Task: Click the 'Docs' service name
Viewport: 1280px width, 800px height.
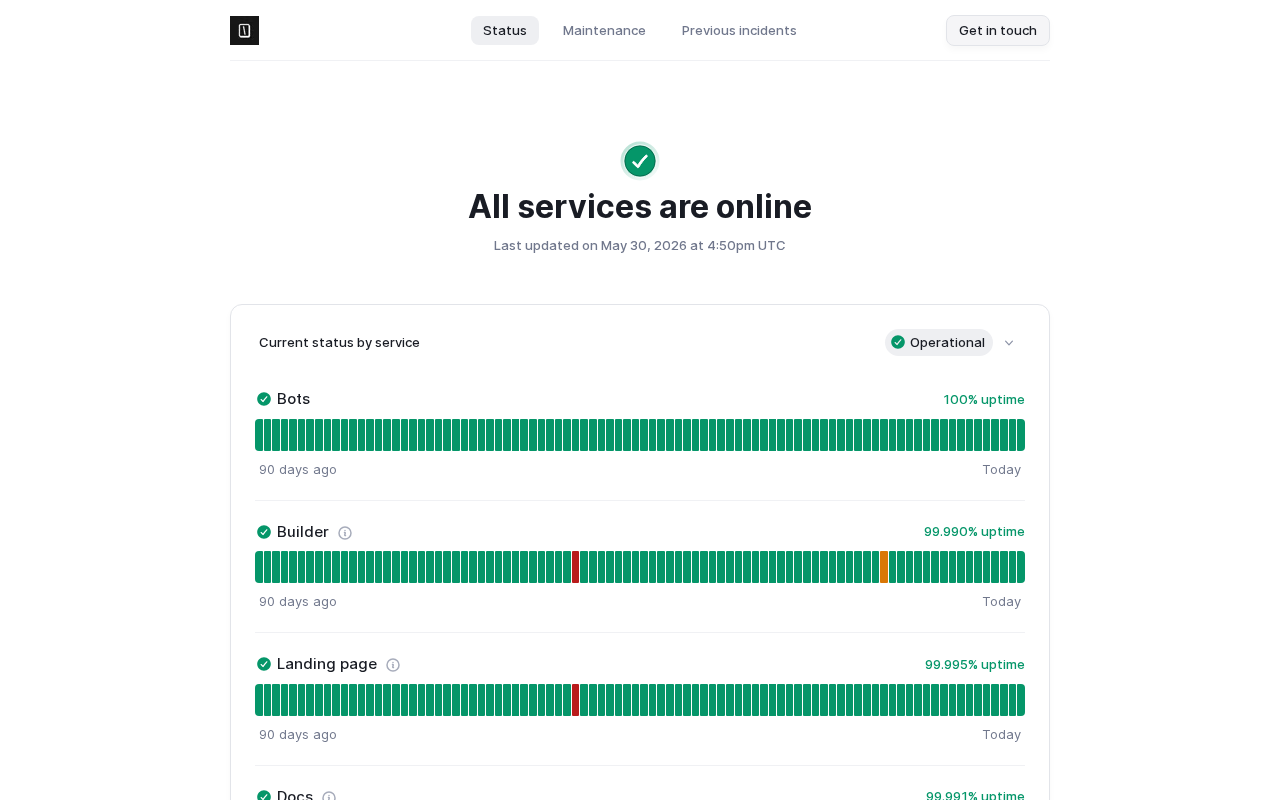Action: coord(295,795)
